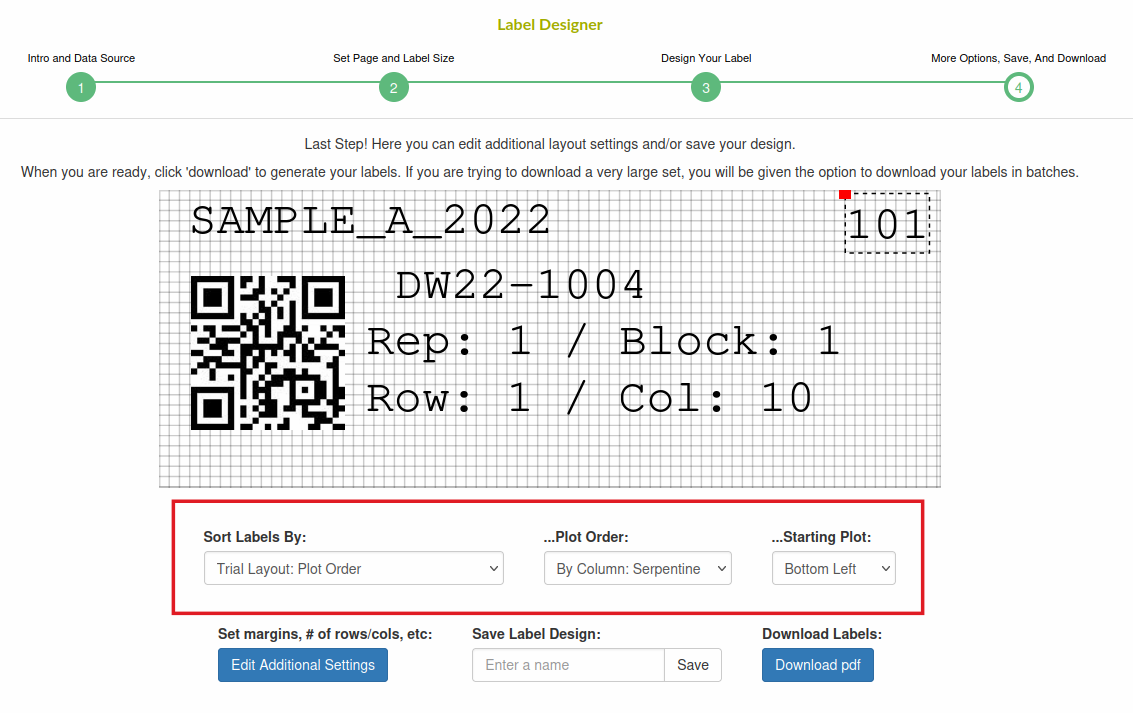Click the Download Labels: heading

click(x=822, y=634)
